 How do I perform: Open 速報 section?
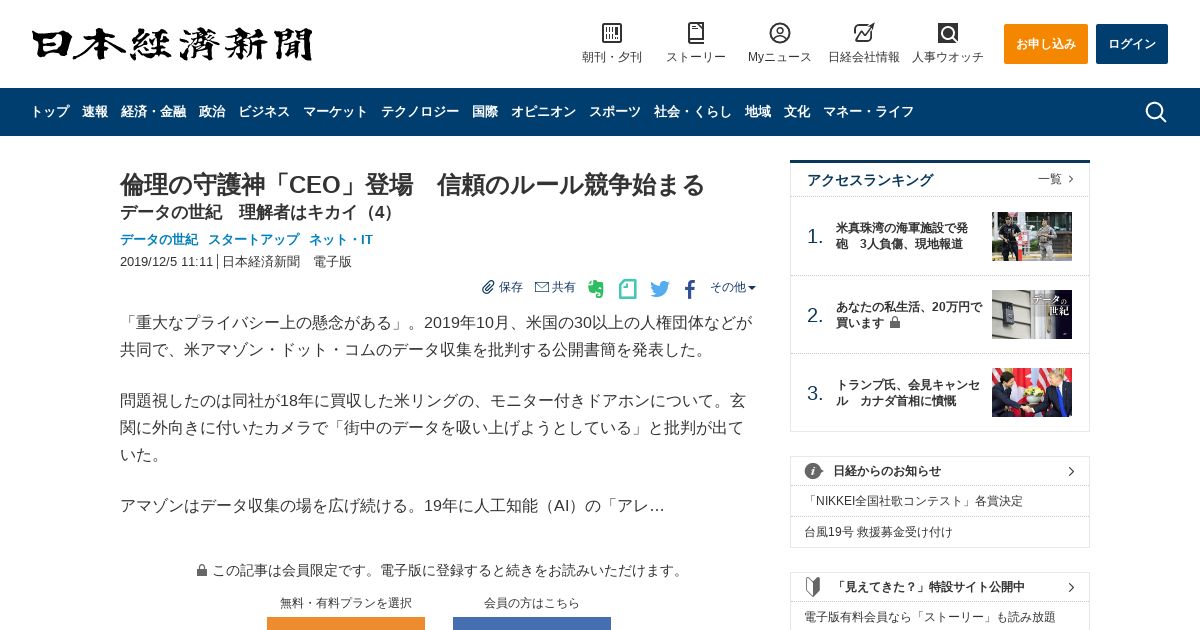95,112
